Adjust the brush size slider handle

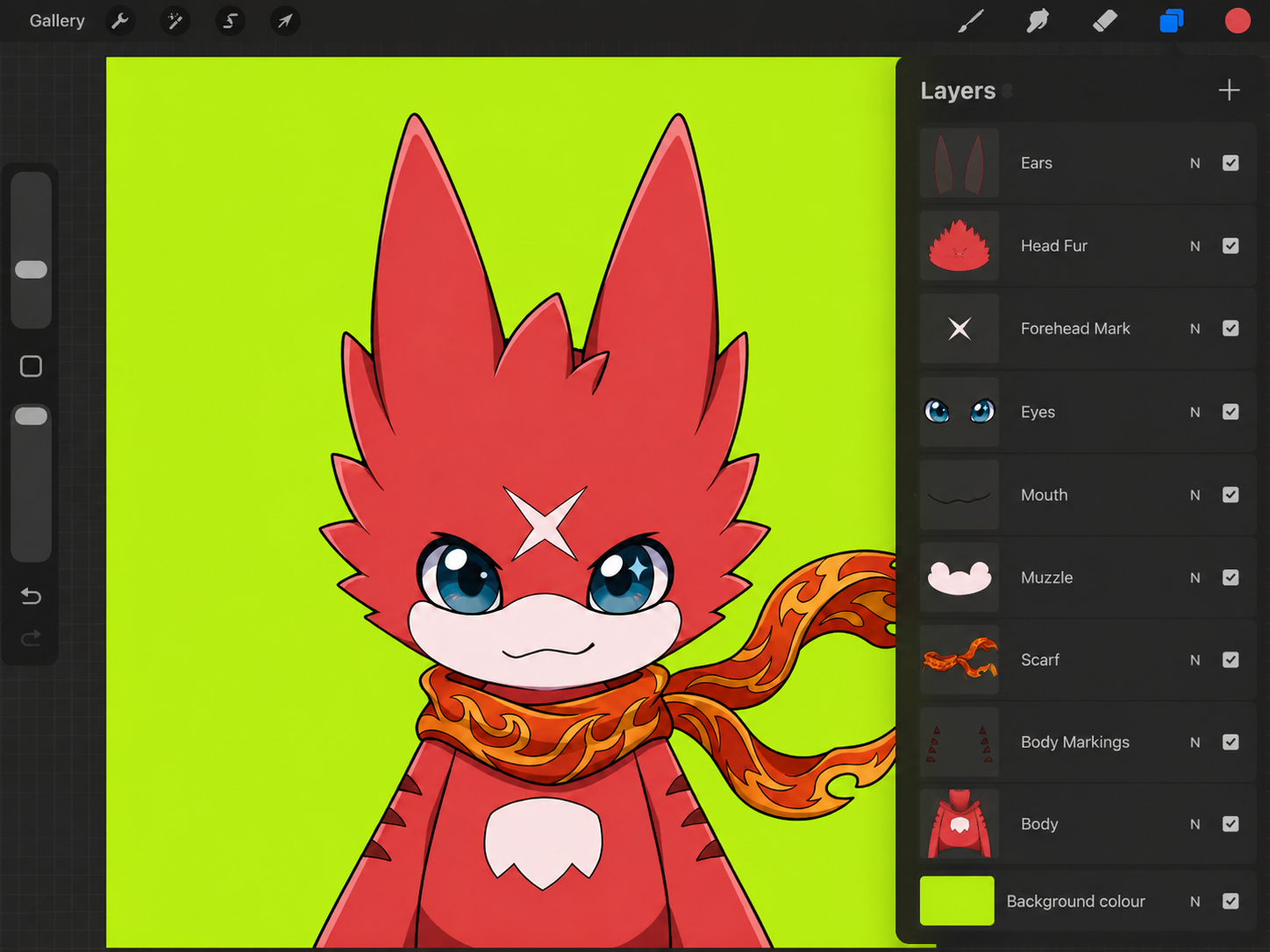32,269
